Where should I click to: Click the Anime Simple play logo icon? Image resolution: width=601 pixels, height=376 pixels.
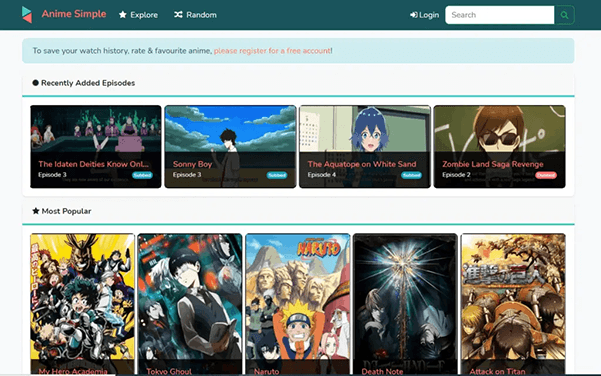click(27, 15)
